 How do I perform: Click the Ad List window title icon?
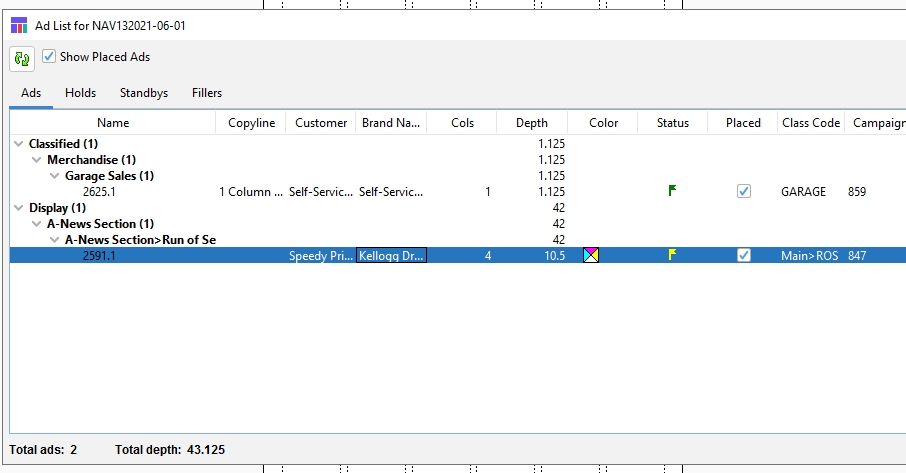tap(19, 26)
